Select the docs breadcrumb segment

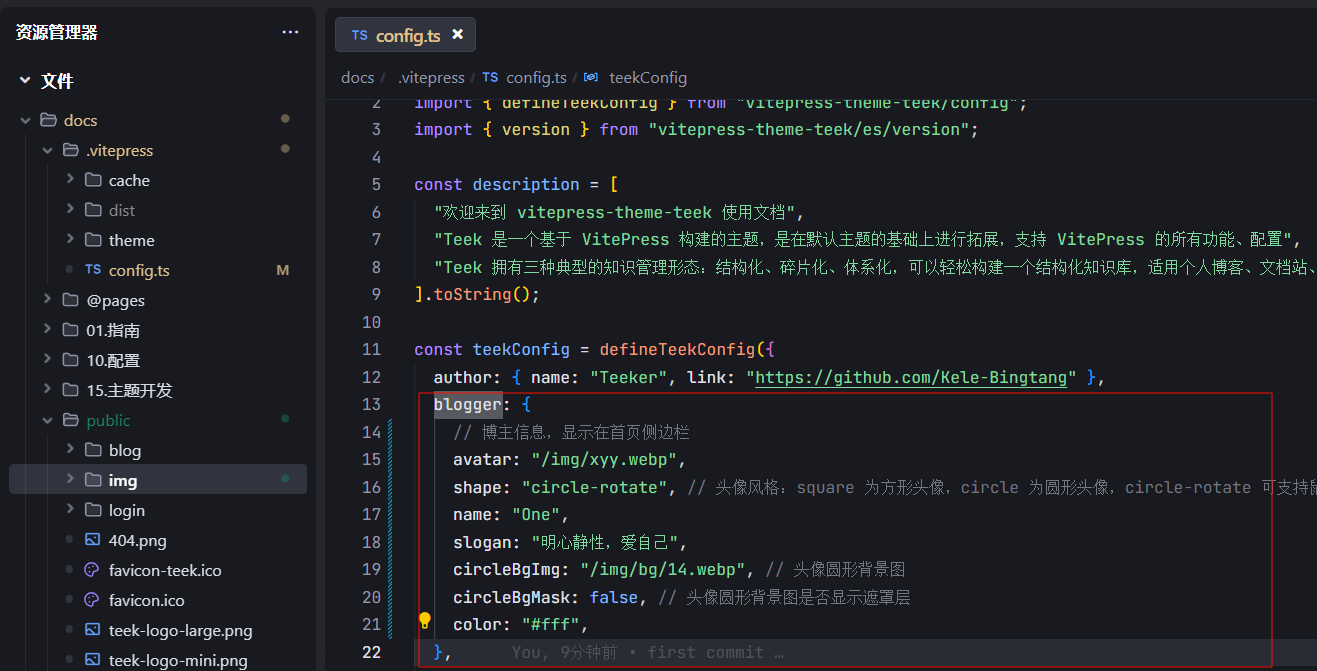point(357,77)
